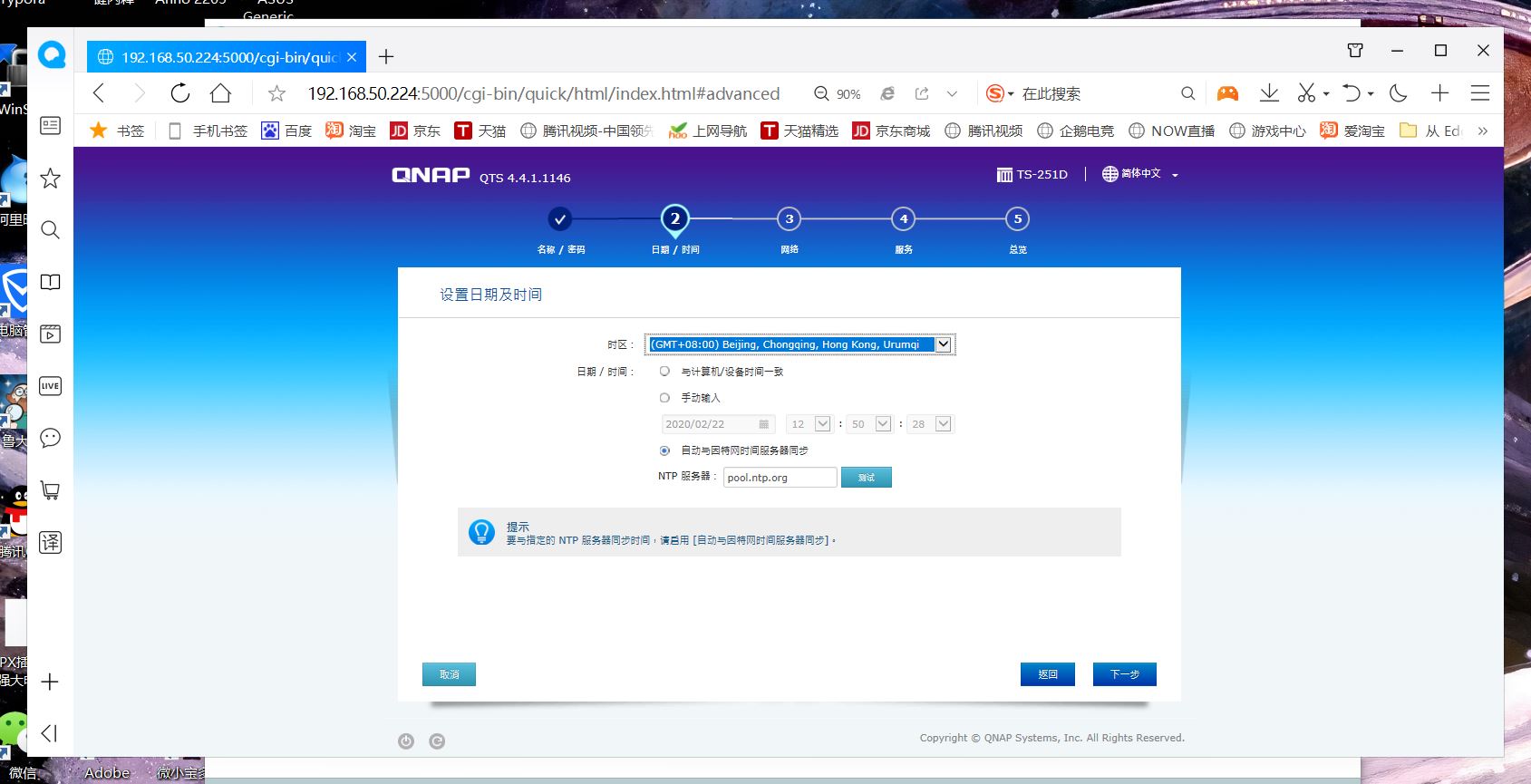This screenshot has height=784, width=1531.
Task: Open the 京东 bookmark
Action: [x=415, y=131]
